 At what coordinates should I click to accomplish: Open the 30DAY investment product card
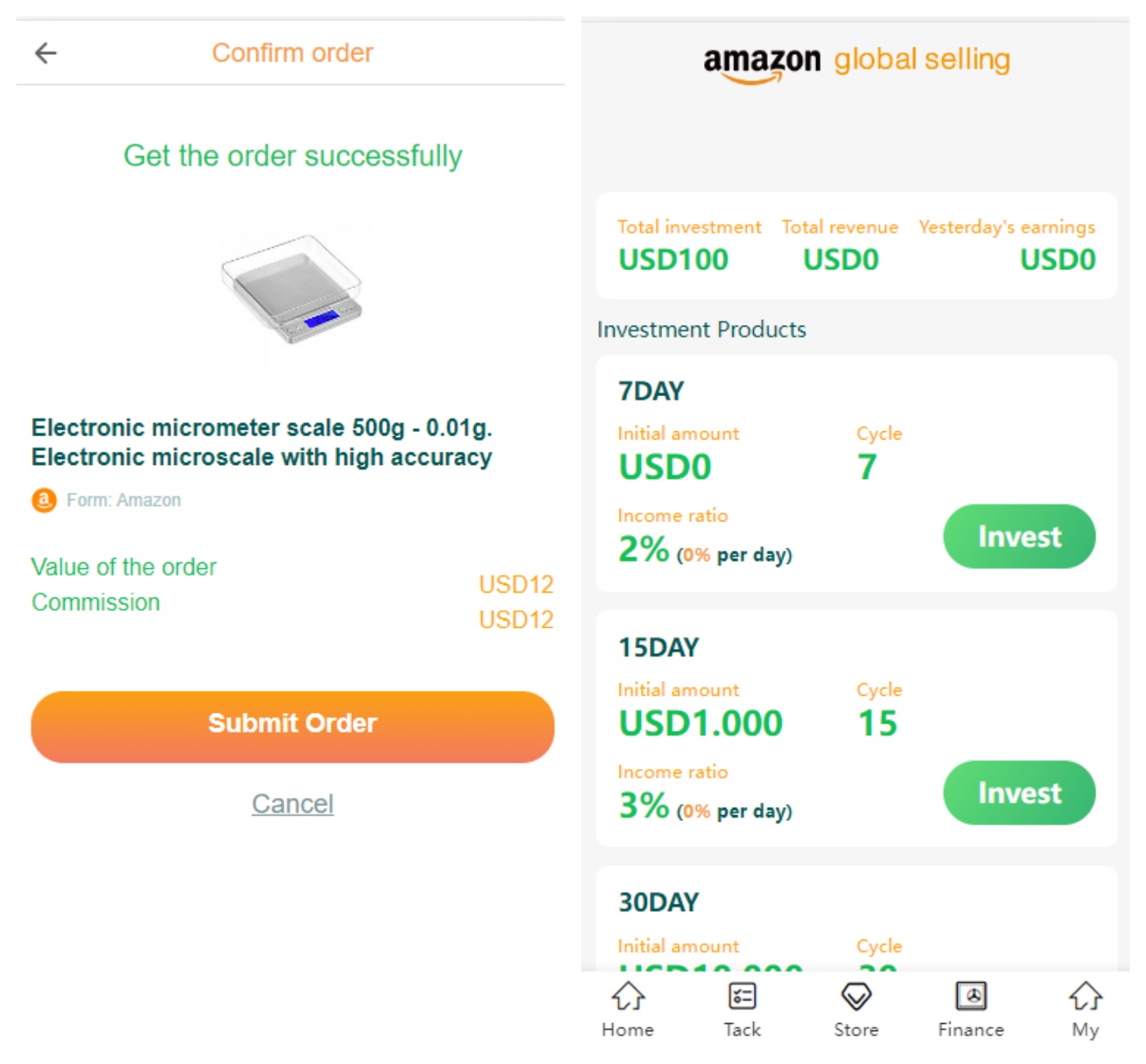[x=856, y=918]
